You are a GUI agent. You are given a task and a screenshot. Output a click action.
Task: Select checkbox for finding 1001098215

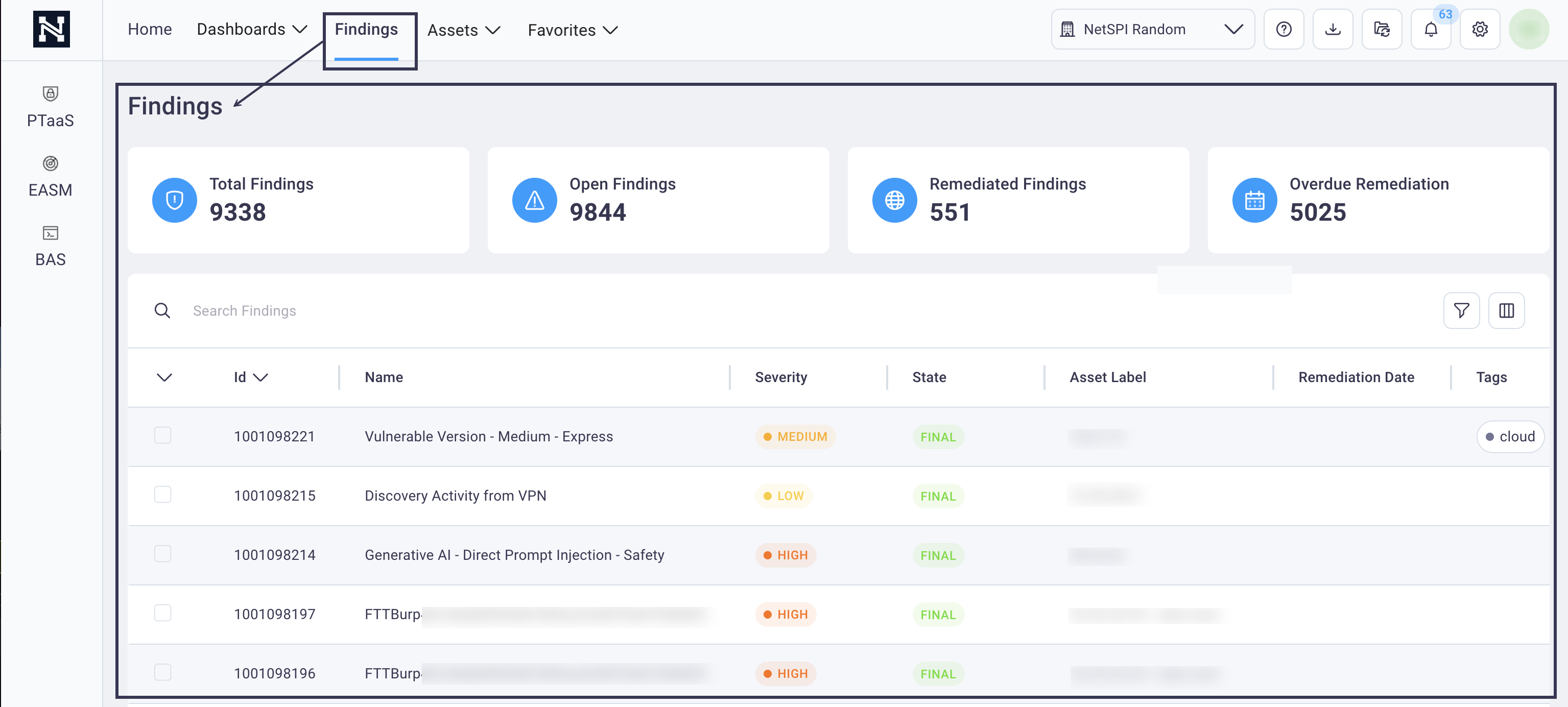point(162,494)
